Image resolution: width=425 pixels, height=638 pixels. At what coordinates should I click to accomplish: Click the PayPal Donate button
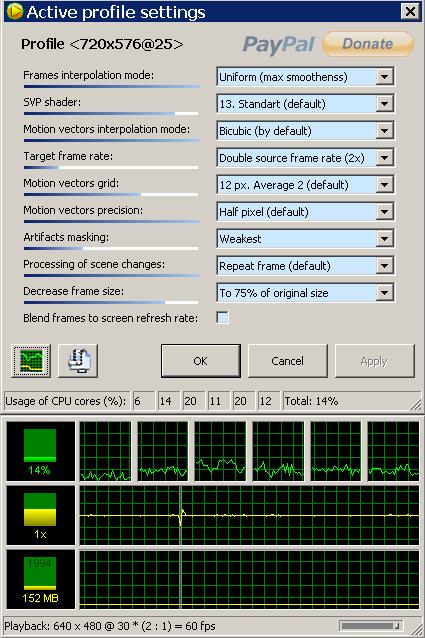pyautogui.click(x=368, y=44)
